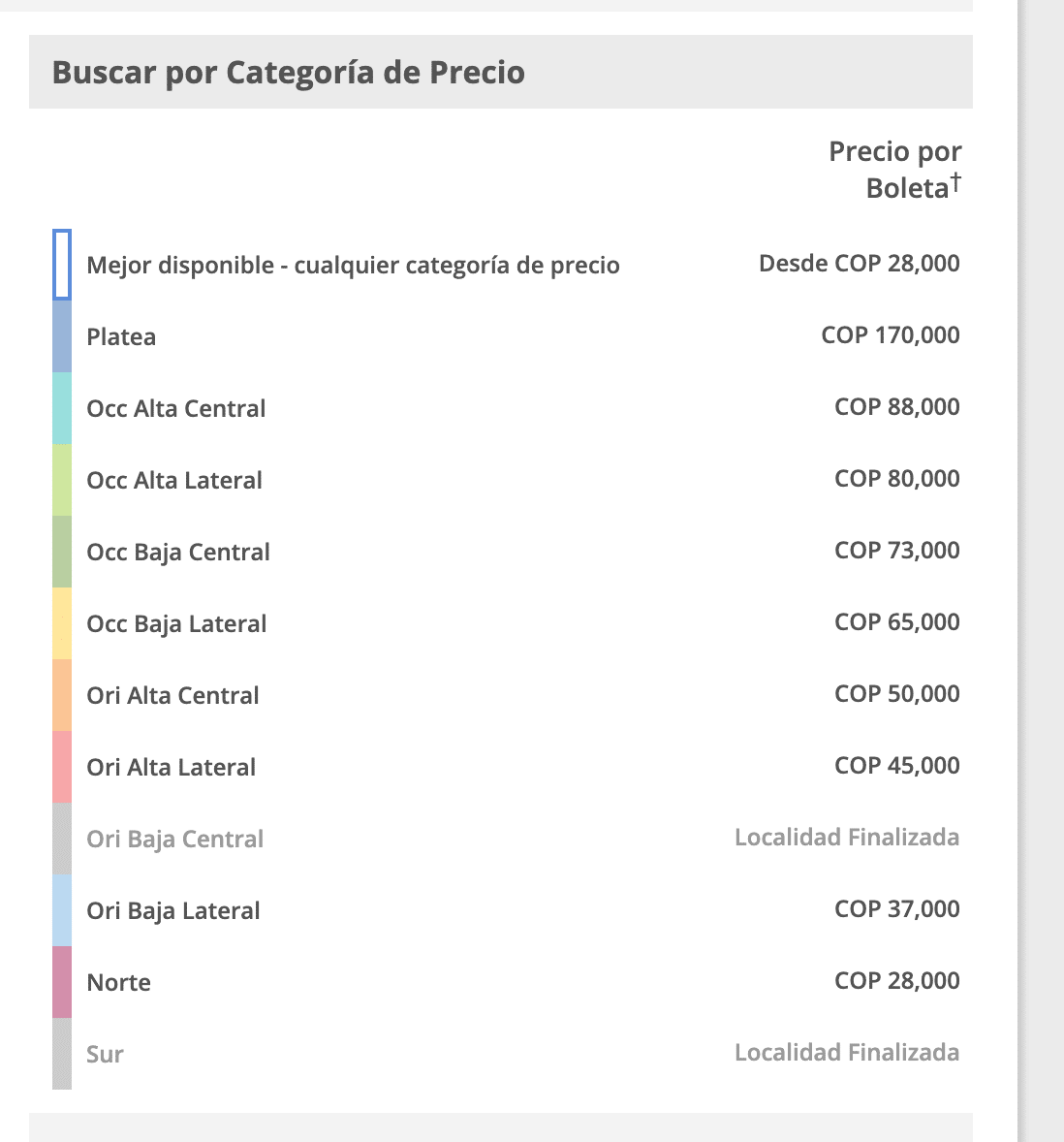The width and height of the screenshot is (1064, 1142).
Task: Select Occ Baja Central category
Action: [x=178, y=553]
